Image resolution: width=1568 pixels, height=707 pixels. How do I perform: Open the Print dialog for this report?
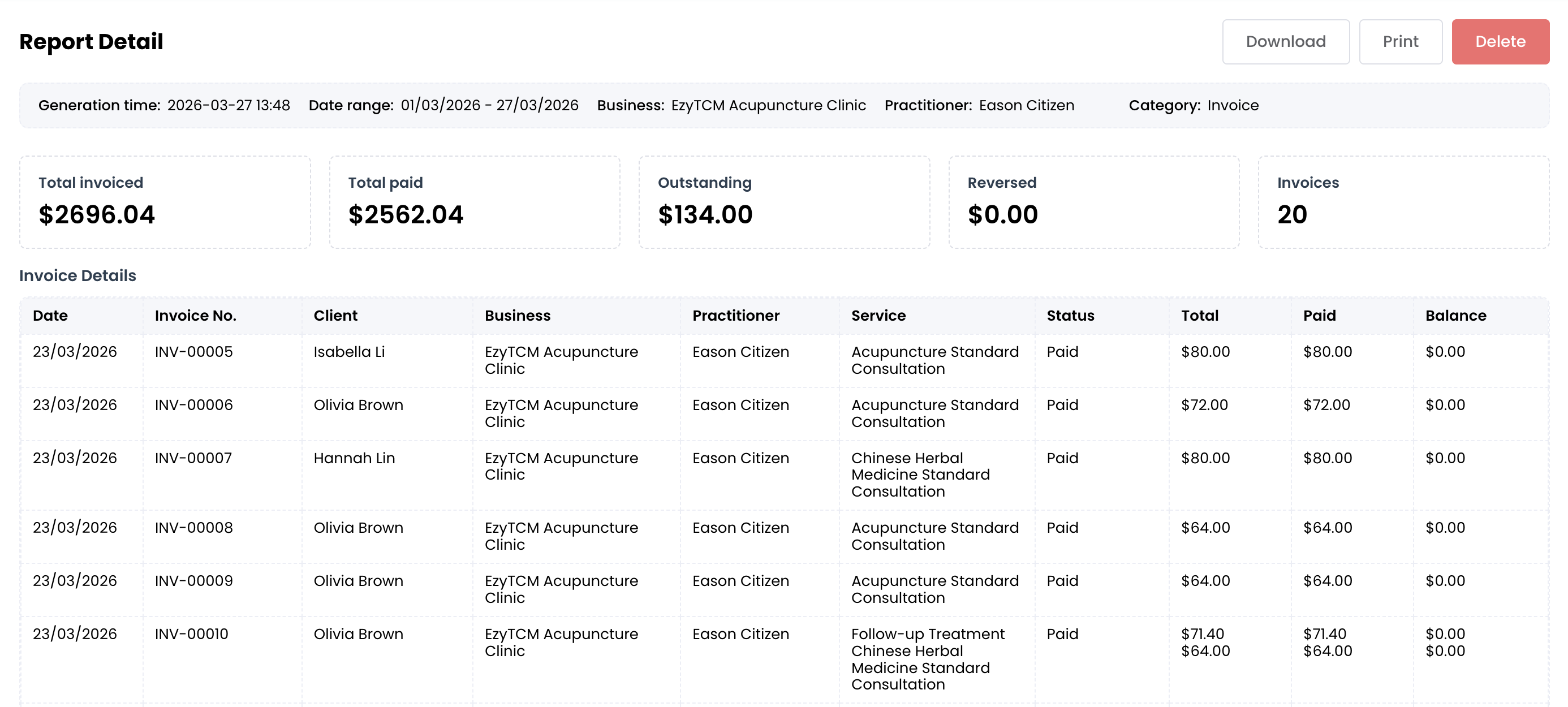pos(1401,41)
